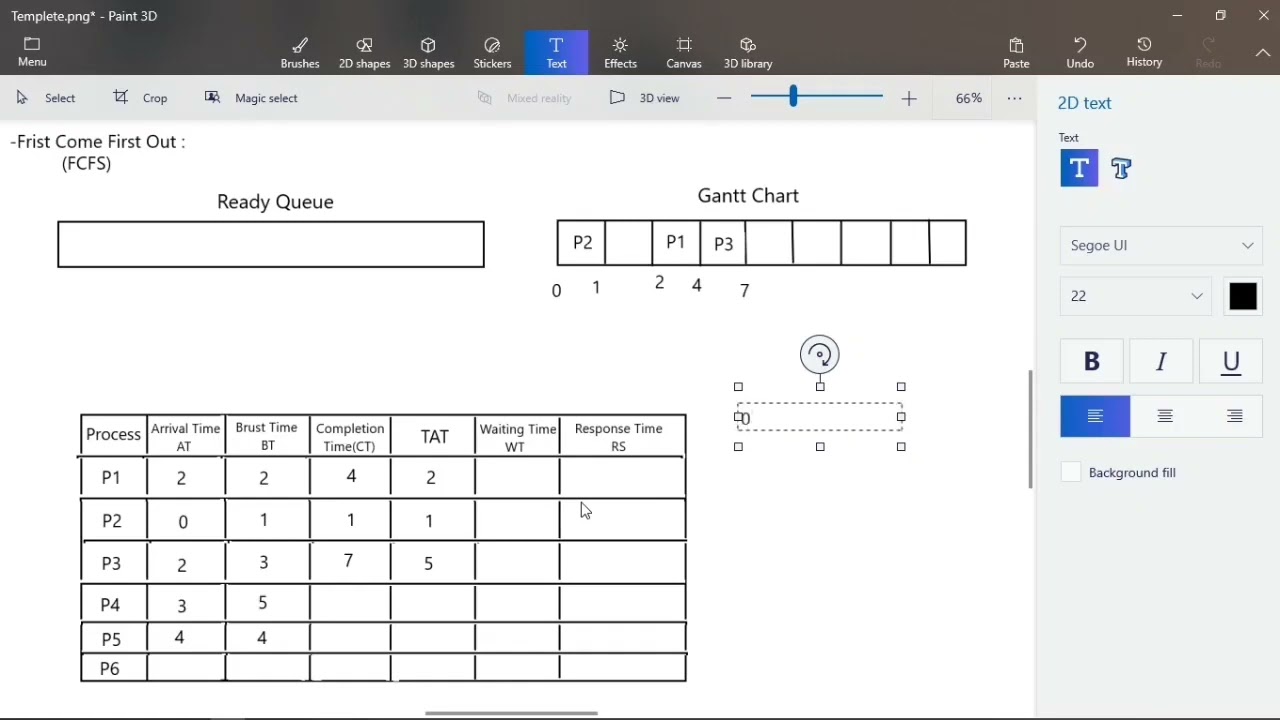The height and width of the screenshot is (720, 1280).
Task: Enable the Background fill checkbox
Action: click(1071, 473)
